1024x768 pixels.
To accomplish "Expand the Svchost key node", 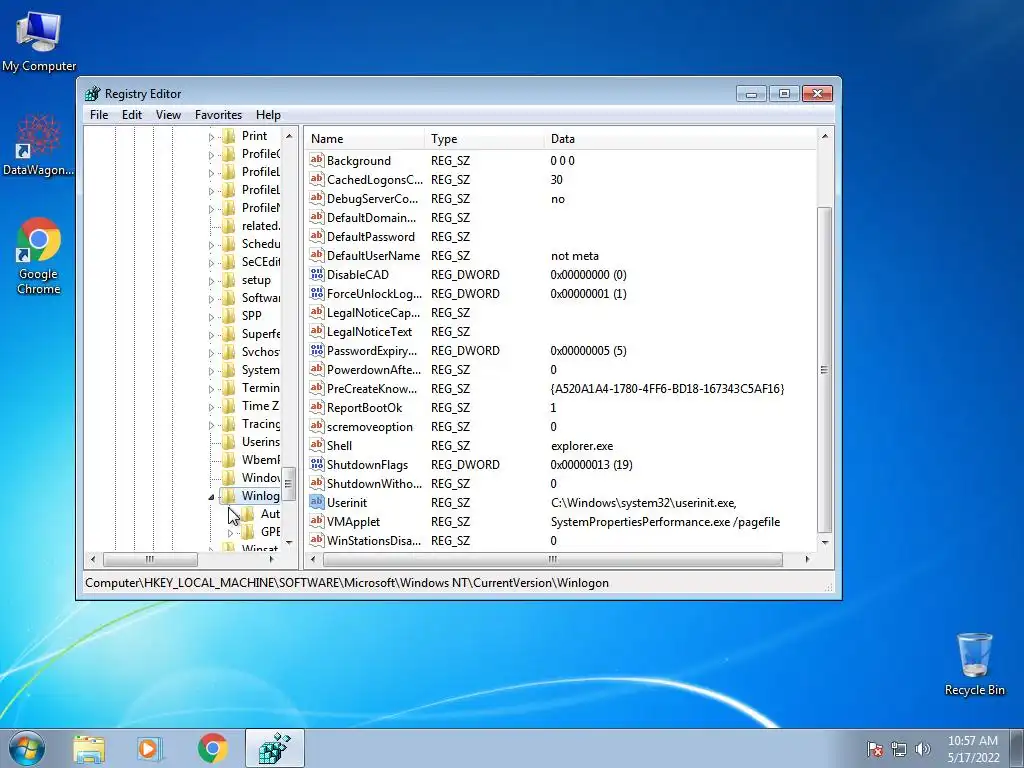I will coord(211,353).
